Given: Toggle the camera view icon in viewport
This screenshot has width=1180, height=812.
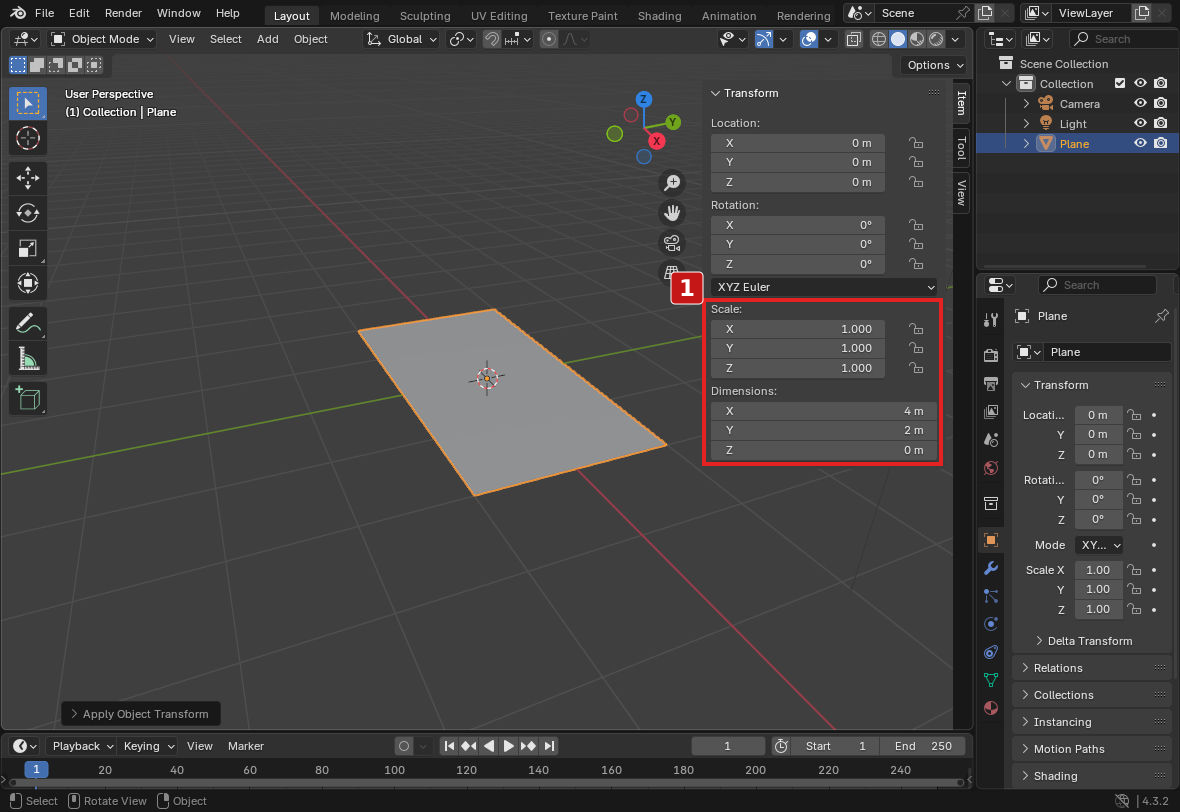Looking at the screenshot, I should (672, 243).
